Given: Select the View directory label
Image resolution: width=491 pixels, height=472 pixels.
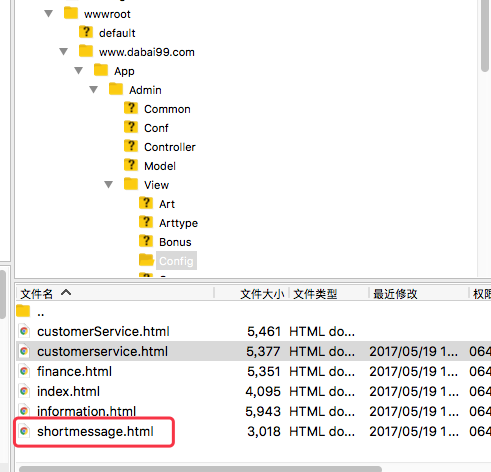Looking at the screenshot, I should pos(156,185).
